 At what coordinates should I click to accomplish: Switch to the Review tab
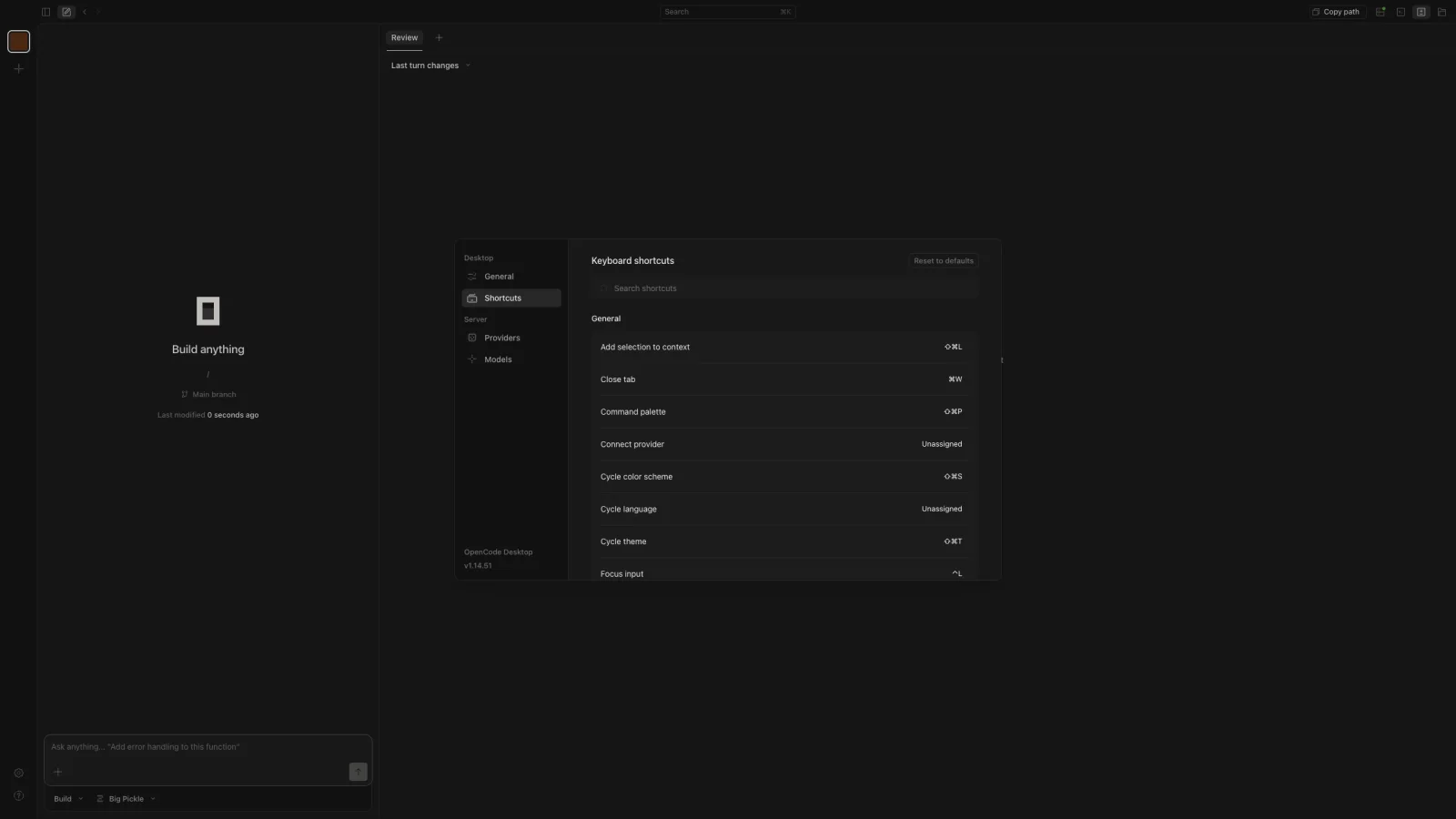404,37
